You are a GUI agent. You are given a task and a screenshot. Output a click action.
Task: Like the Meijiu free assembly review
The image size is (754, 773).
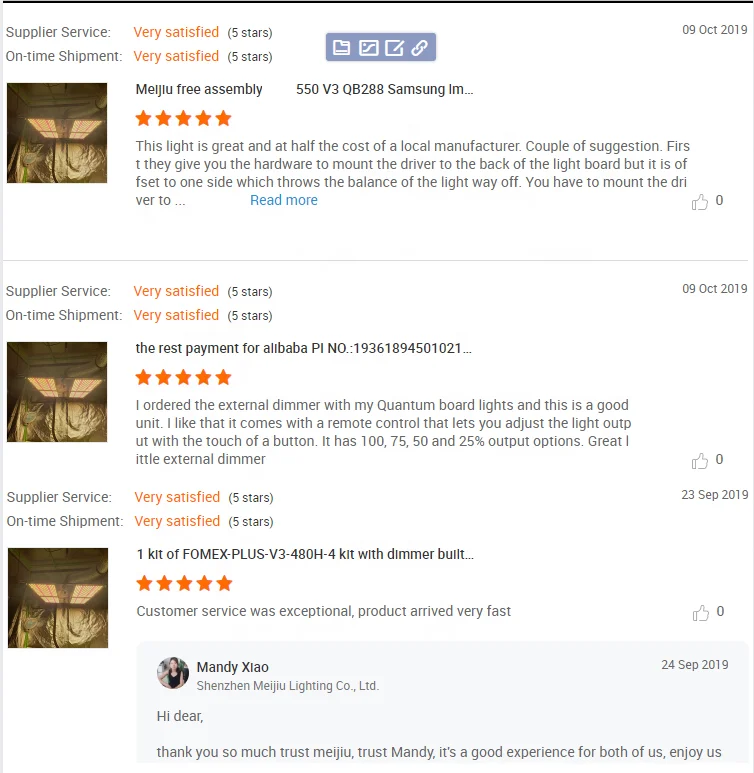[x=699, y=202]
